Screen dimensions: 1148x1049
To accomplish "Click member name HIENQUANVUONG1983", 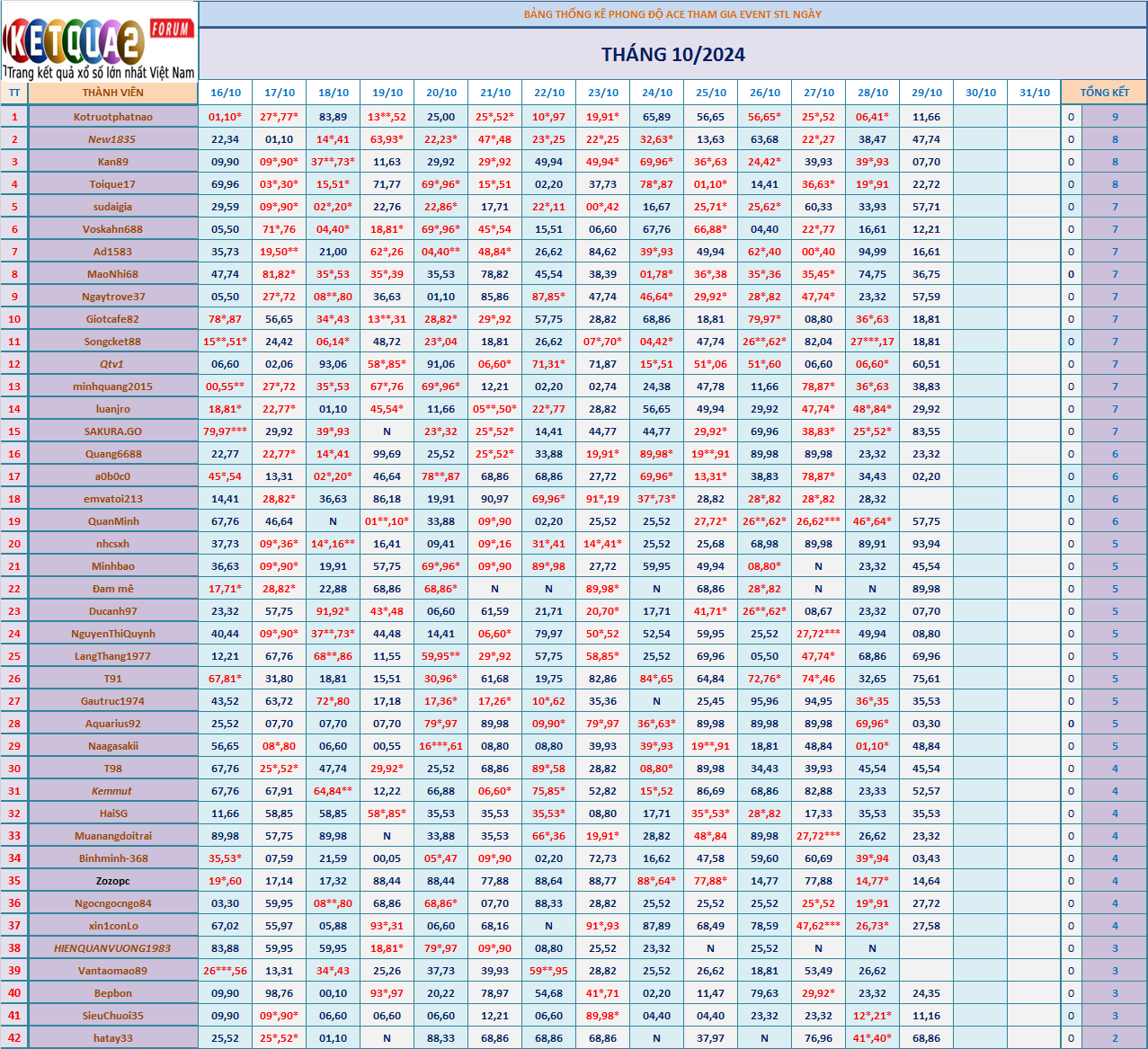I will click(112, 948).
